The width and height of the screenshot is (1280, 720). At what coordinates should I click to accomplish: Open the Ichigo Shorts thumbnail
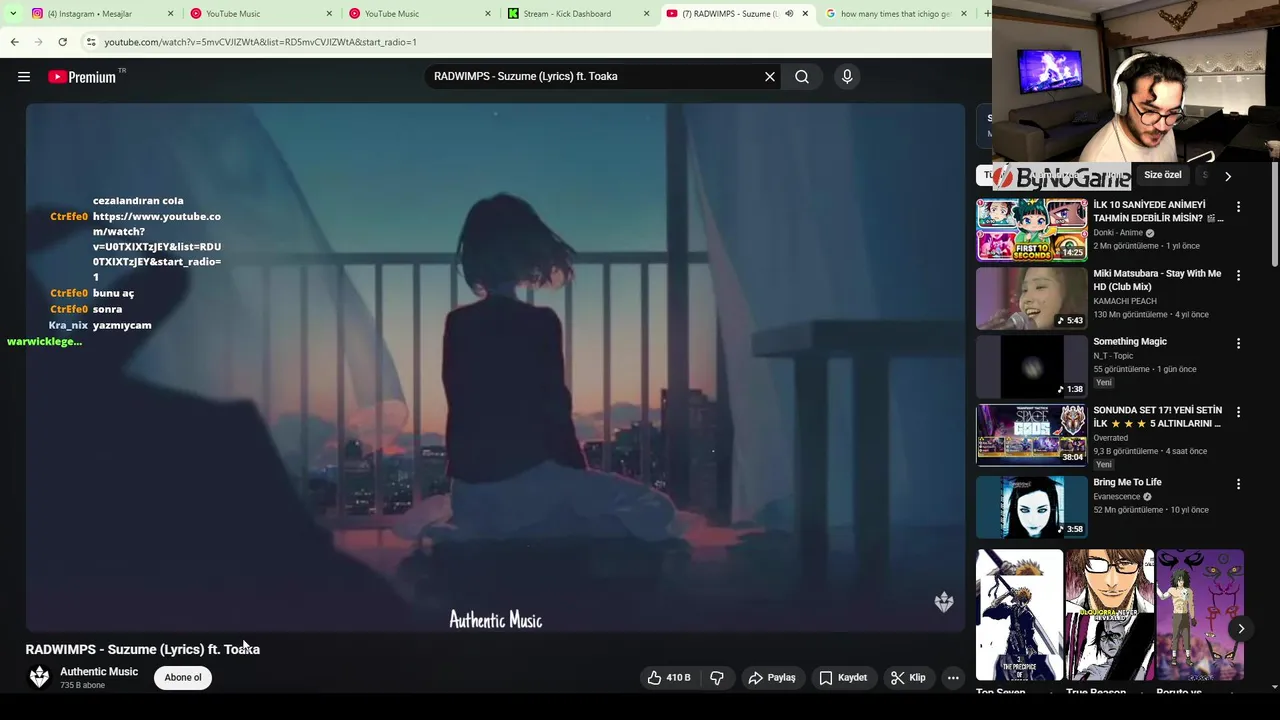click(1020, 615)
